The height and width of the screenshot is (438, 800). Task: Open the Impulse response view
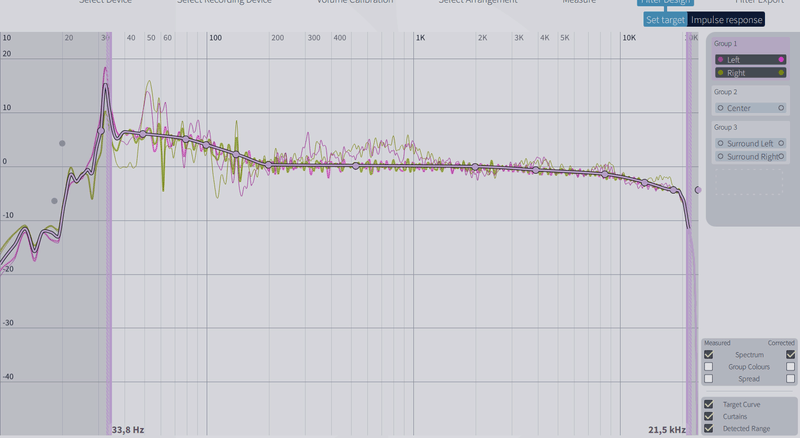(x=726, y=20)
